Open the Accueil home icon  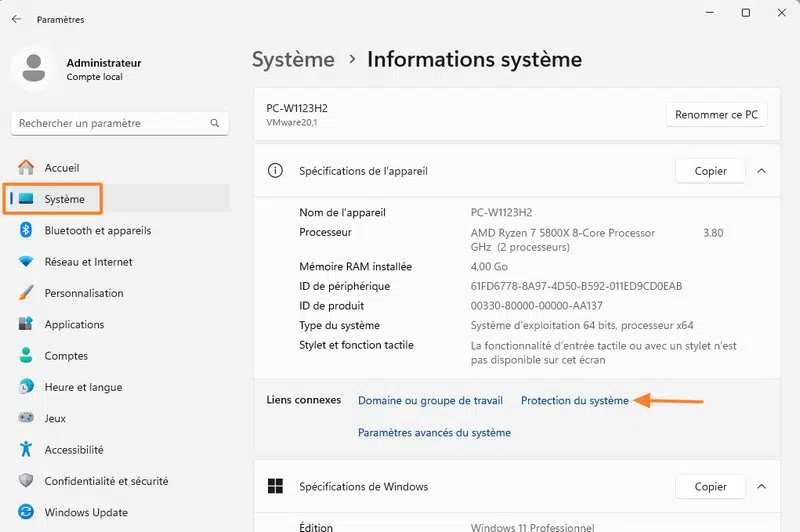tap(26, 168)
